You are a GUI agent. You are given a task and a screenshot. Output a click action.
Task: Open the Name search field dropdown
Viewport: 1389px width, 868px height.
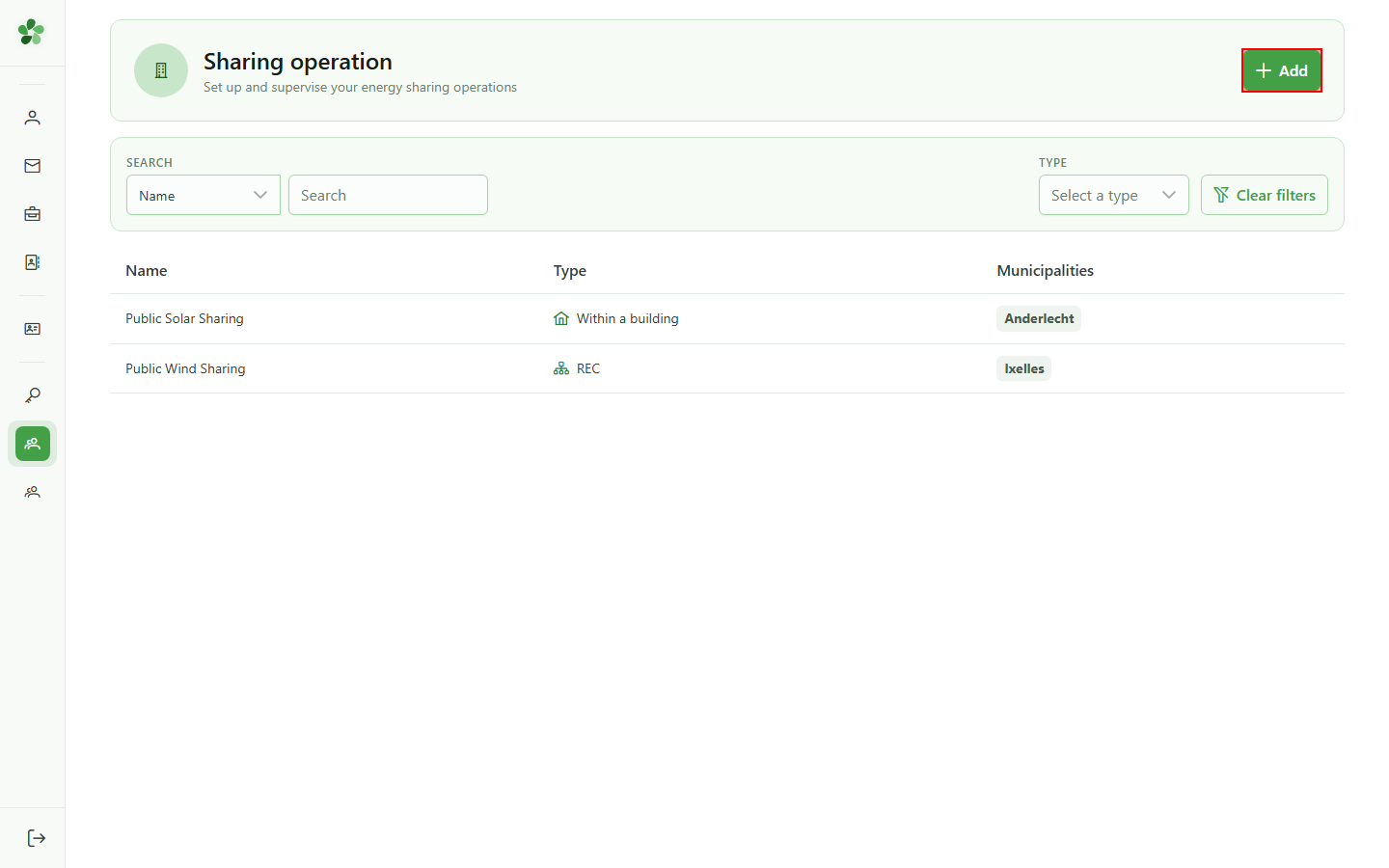pyautogui.click(x=204, y=195)
